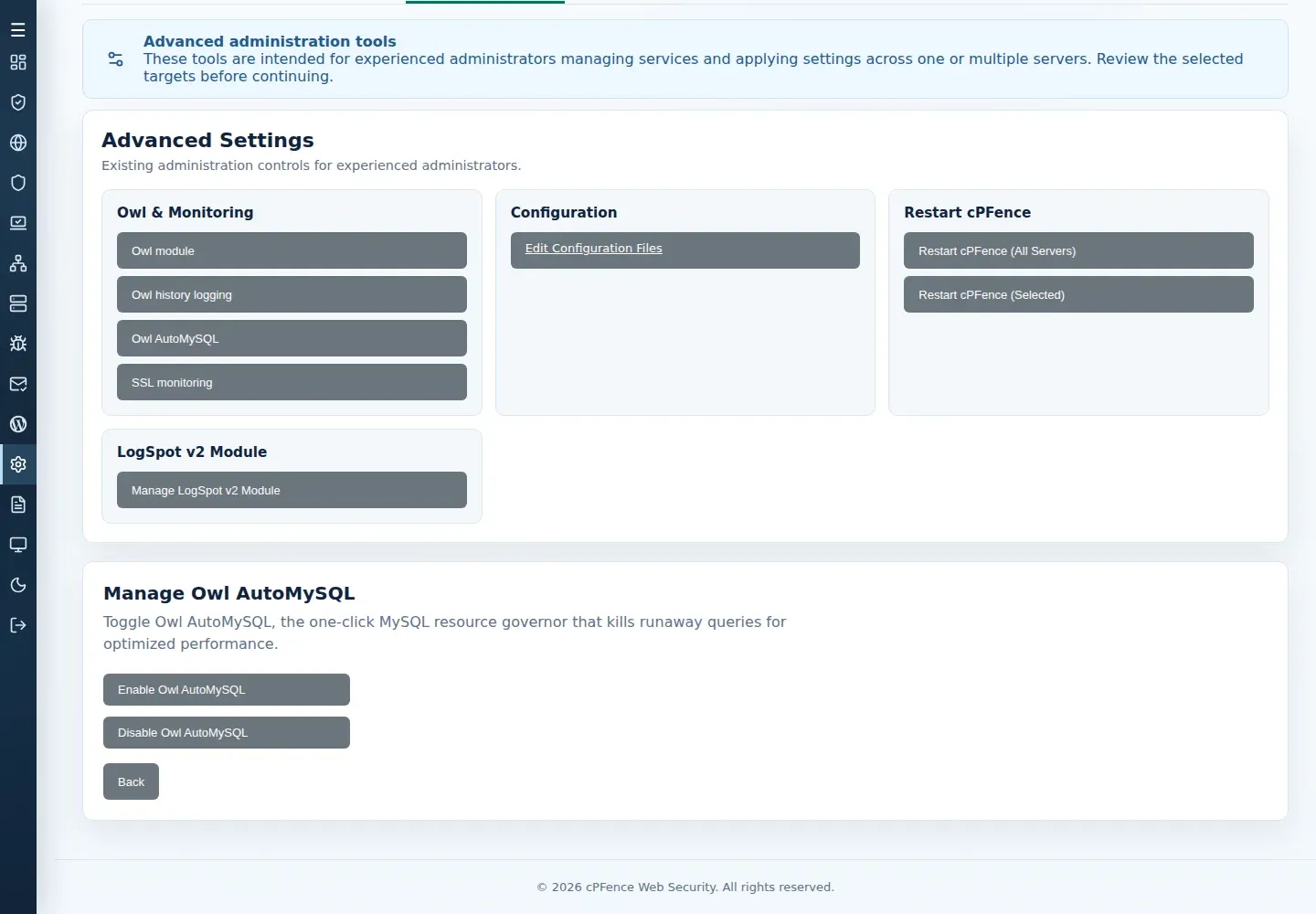The width and height of the screenshot is (1316, 914).
Task: Click the Owl module button
Action: 292,250
